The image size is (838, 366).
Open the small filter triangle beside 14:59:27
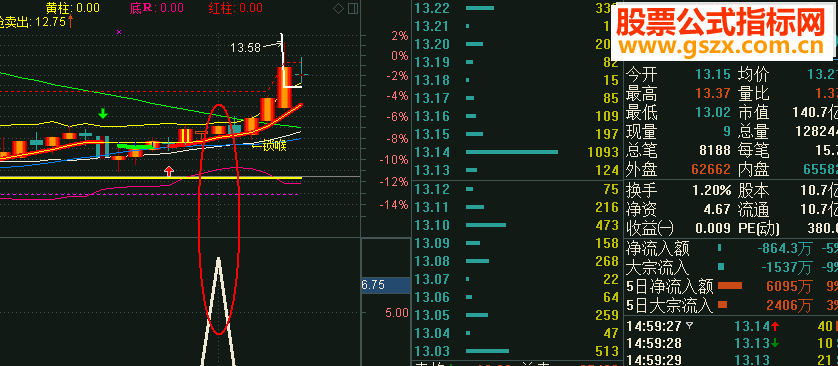click(689, 325)
